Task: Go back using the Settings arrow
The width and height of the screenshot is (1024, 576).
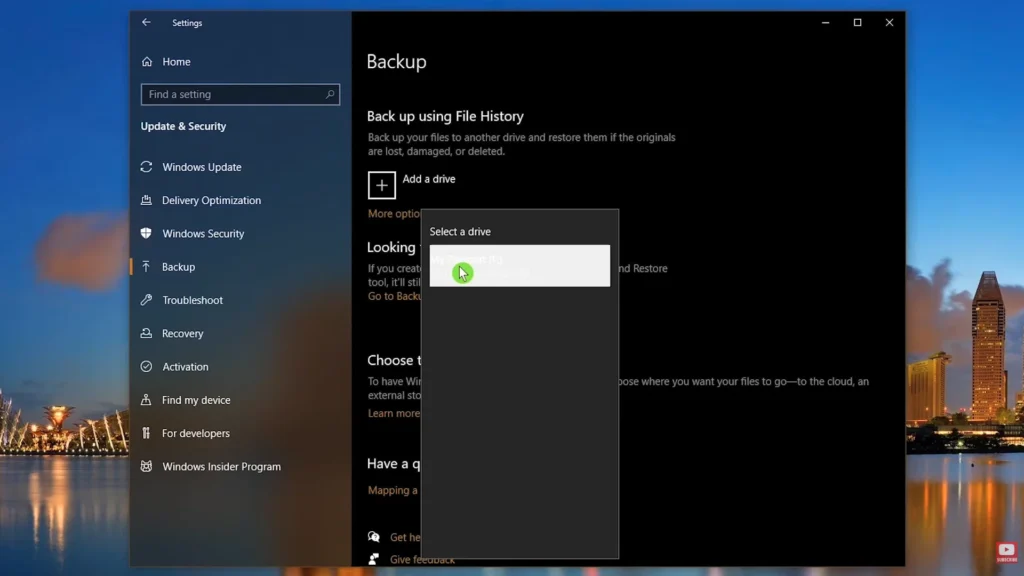Action: tap(146, 22)
